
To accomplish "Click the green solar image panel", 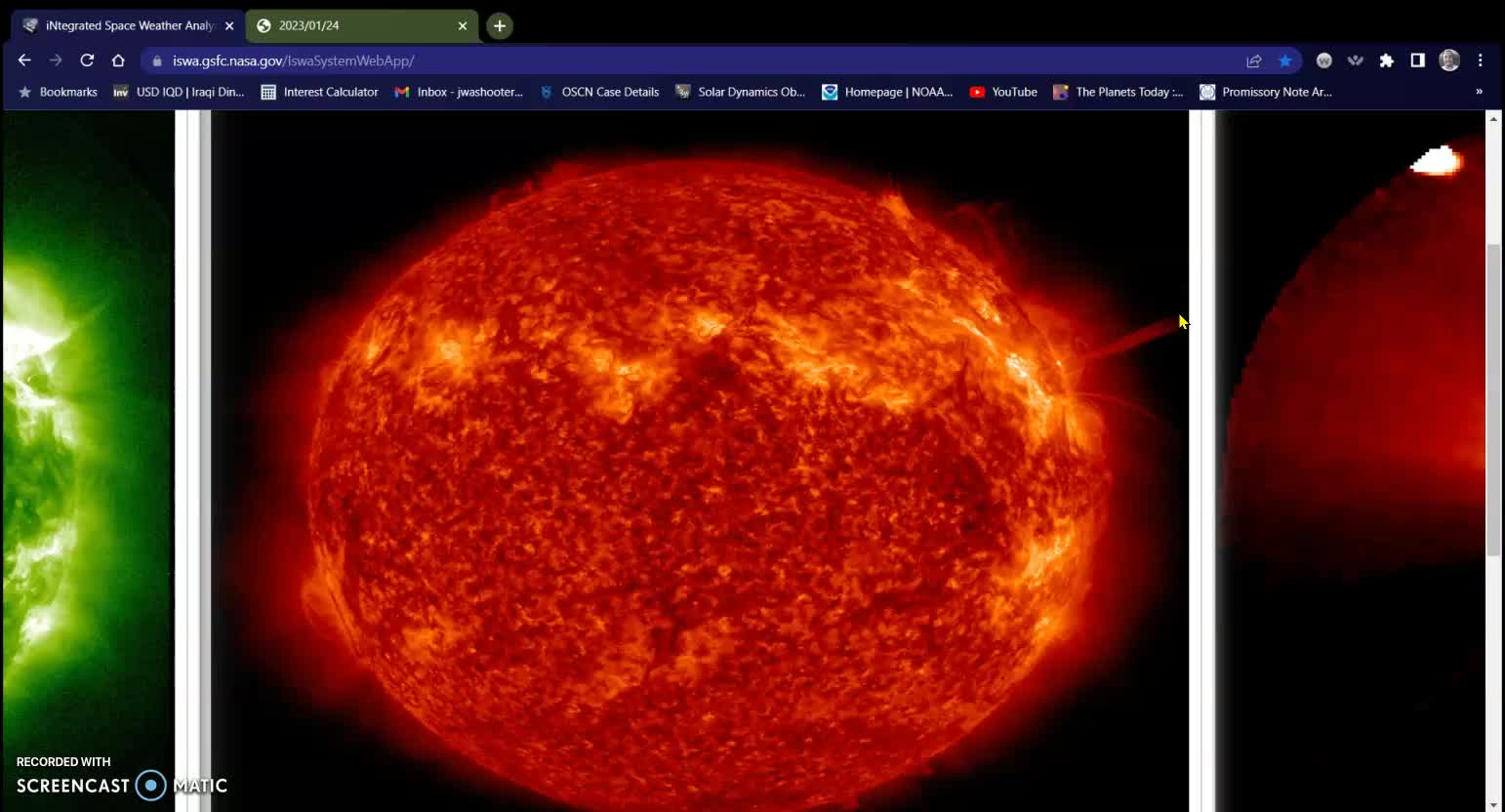I will coord(88,460).
